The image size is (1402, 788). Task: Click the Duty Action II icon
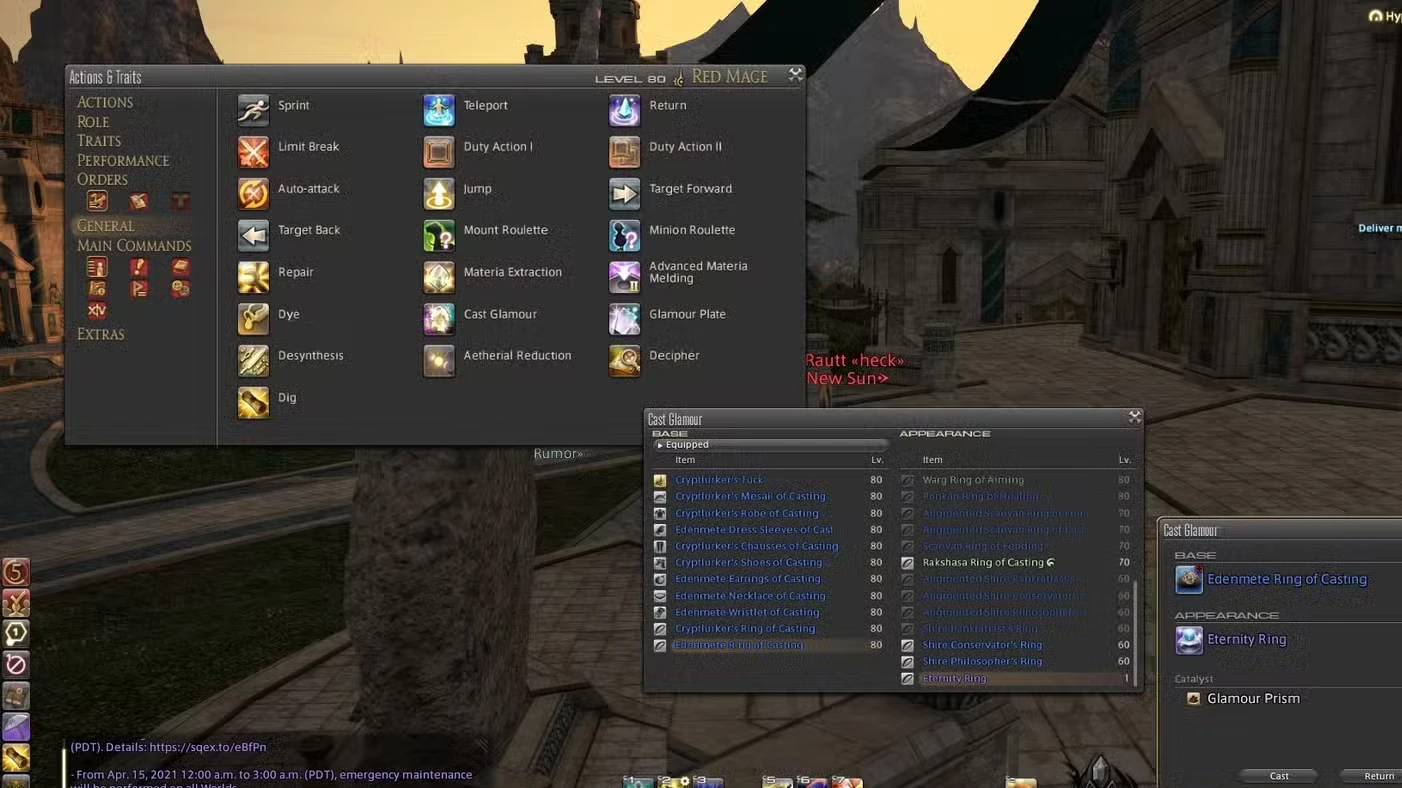[624, 152]
